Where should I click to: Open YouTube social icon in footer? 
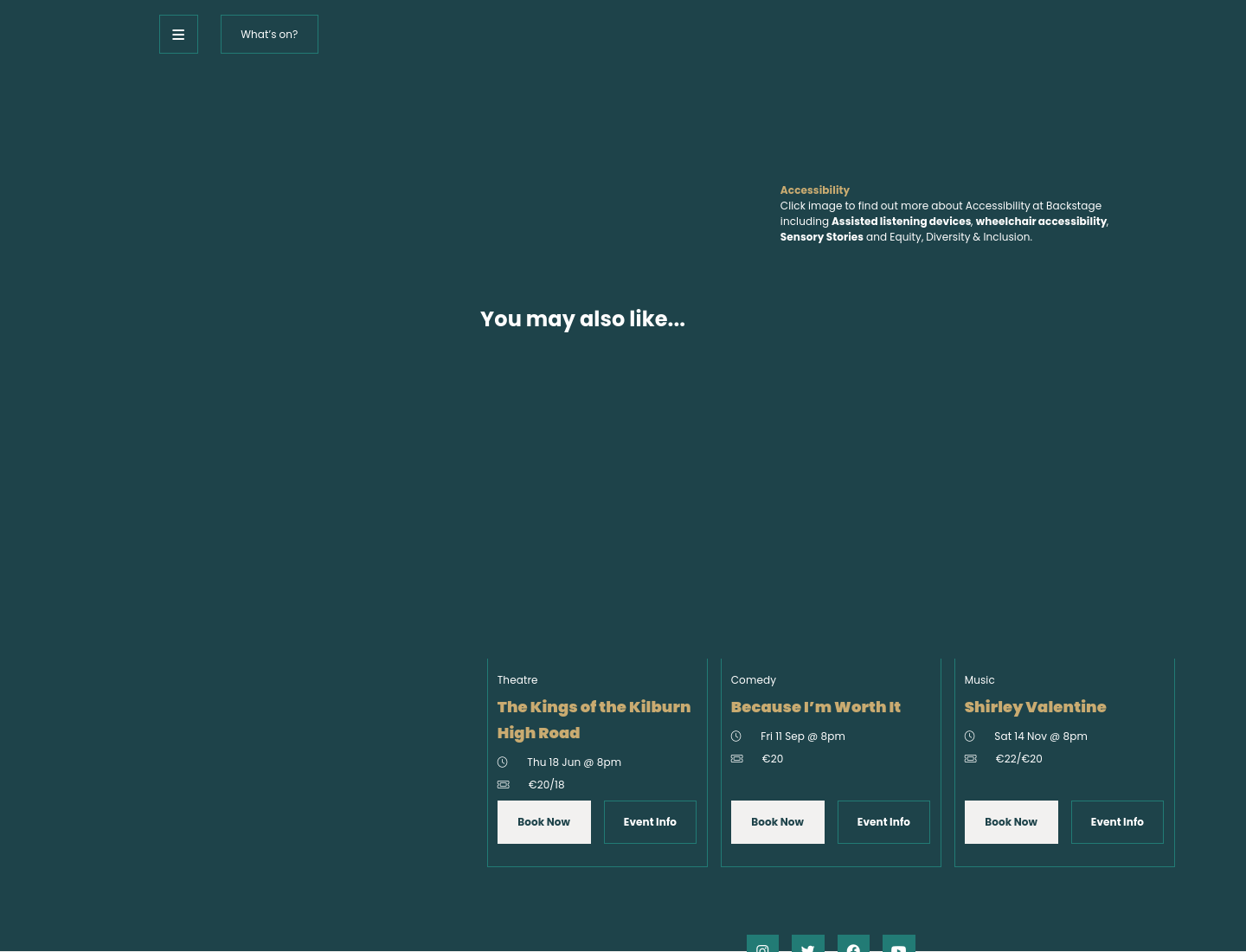899,943
